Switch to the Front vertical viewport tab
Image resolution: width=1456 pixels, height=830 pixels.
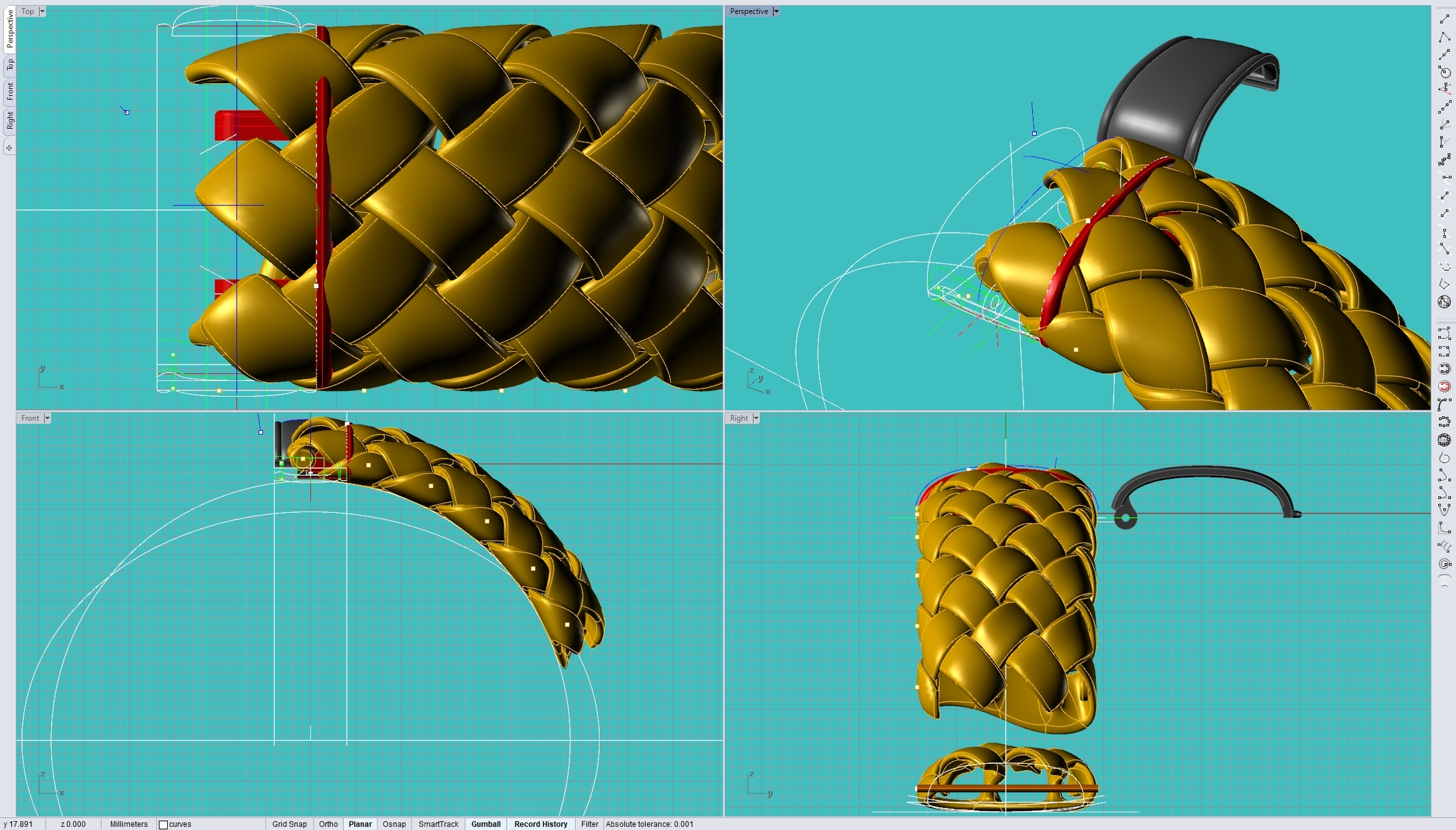tap(10, 91)
